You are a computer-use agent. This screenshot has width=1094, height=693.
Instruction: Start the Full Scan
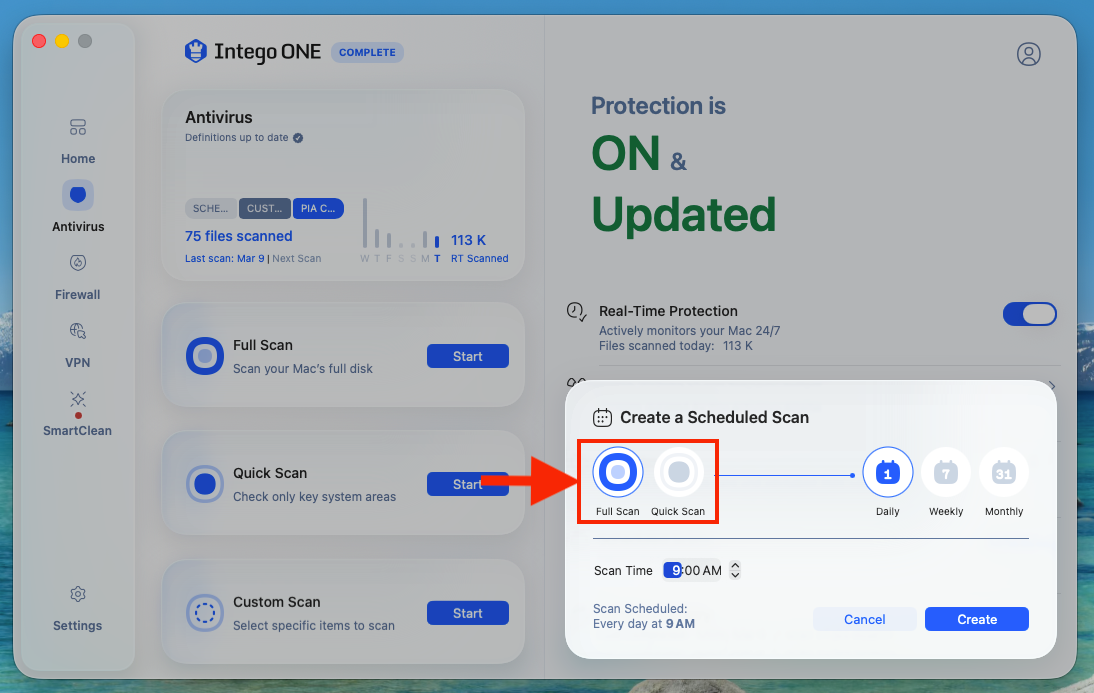pos(467,356)
